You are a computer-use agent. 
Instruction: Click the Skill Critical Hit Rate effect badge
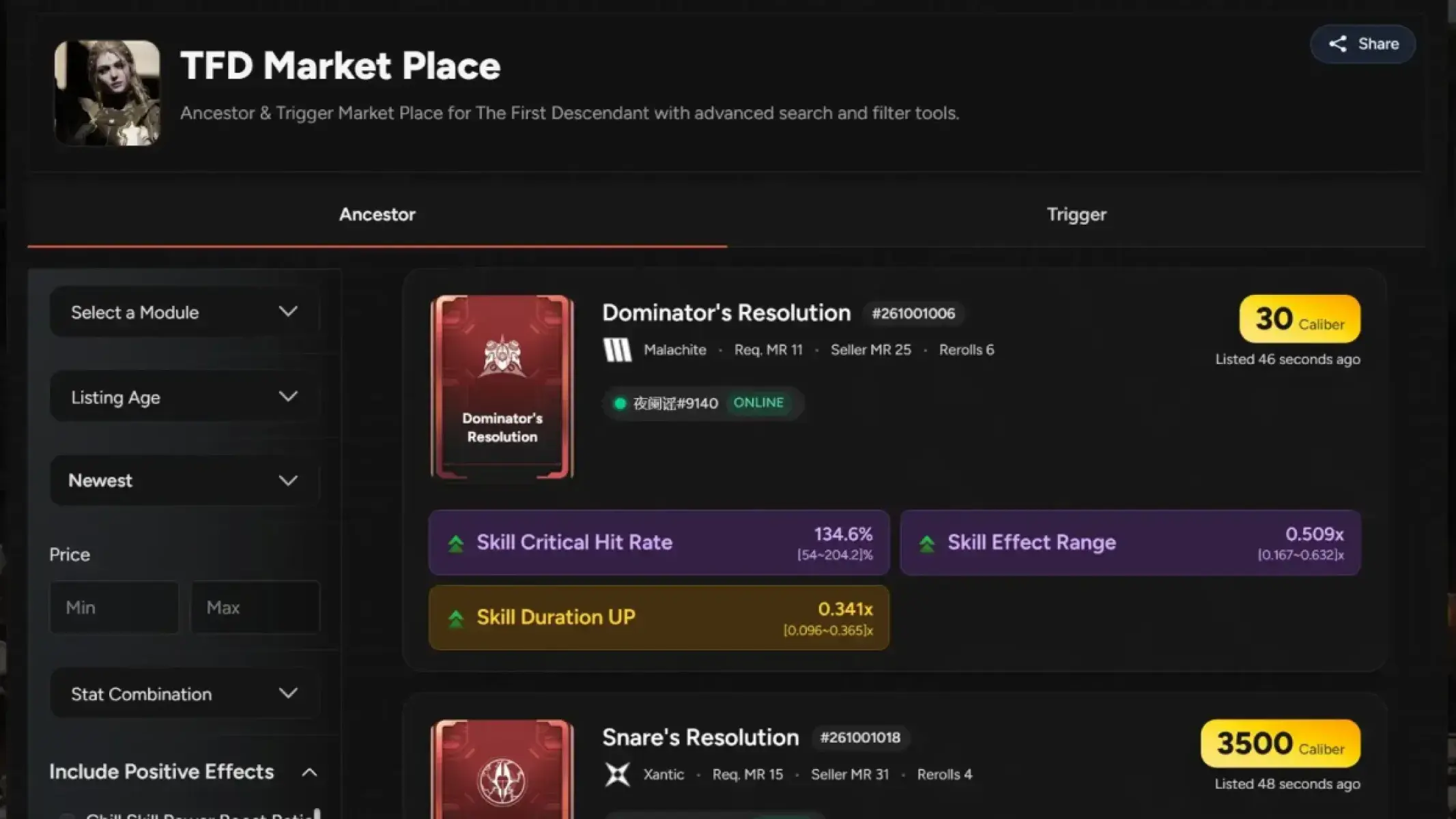(x=657, y=543)
